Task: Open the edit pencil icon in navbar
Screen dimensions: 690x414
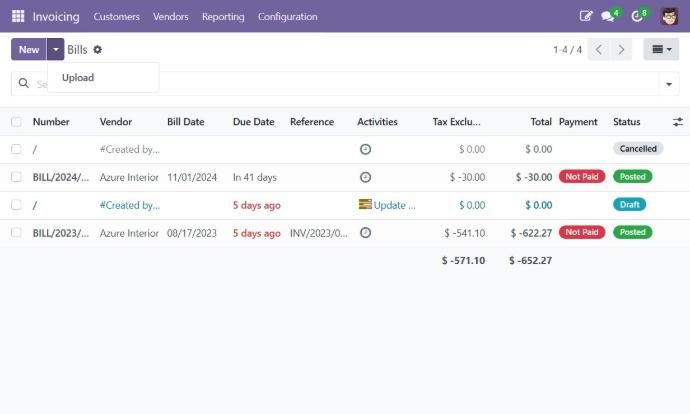Action: point(586,16)
